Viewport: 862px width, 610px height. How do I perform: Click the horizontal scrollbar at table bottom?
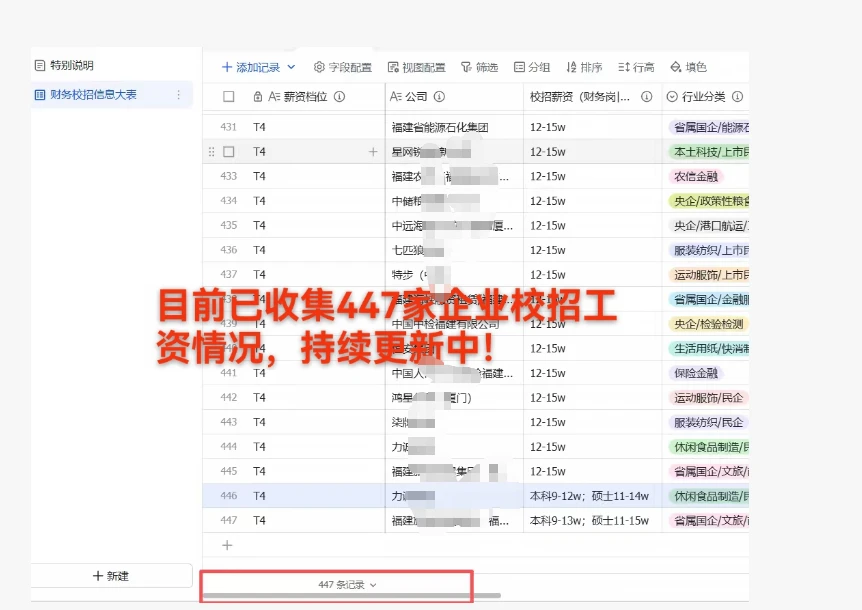click(x=352, y=595)
